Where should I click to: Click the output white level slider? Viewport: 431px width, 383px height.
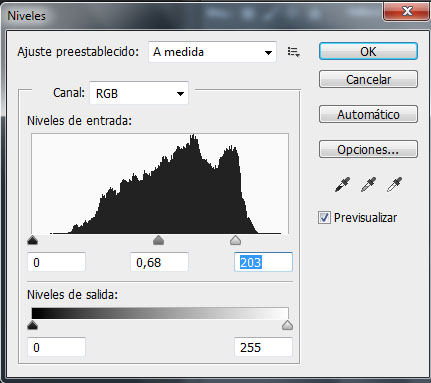(287, 325)
